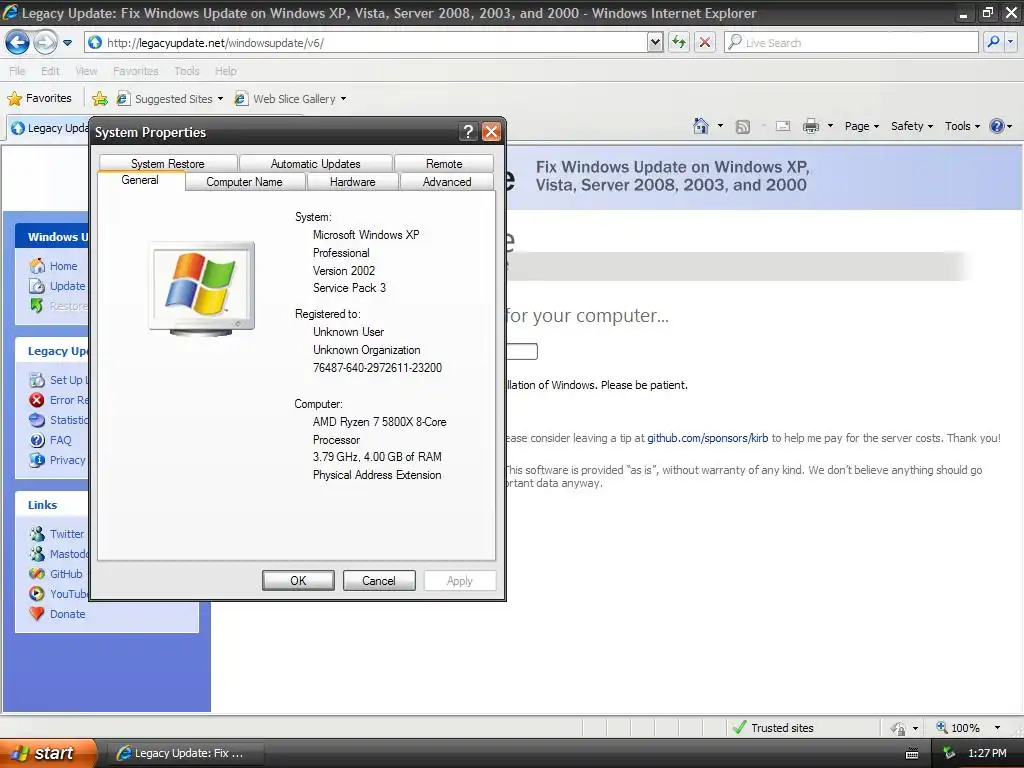The height and width of the screenshot is (768, 1024).
Task: Open the Tools menu in menu bar
Action: coord(187,71)
